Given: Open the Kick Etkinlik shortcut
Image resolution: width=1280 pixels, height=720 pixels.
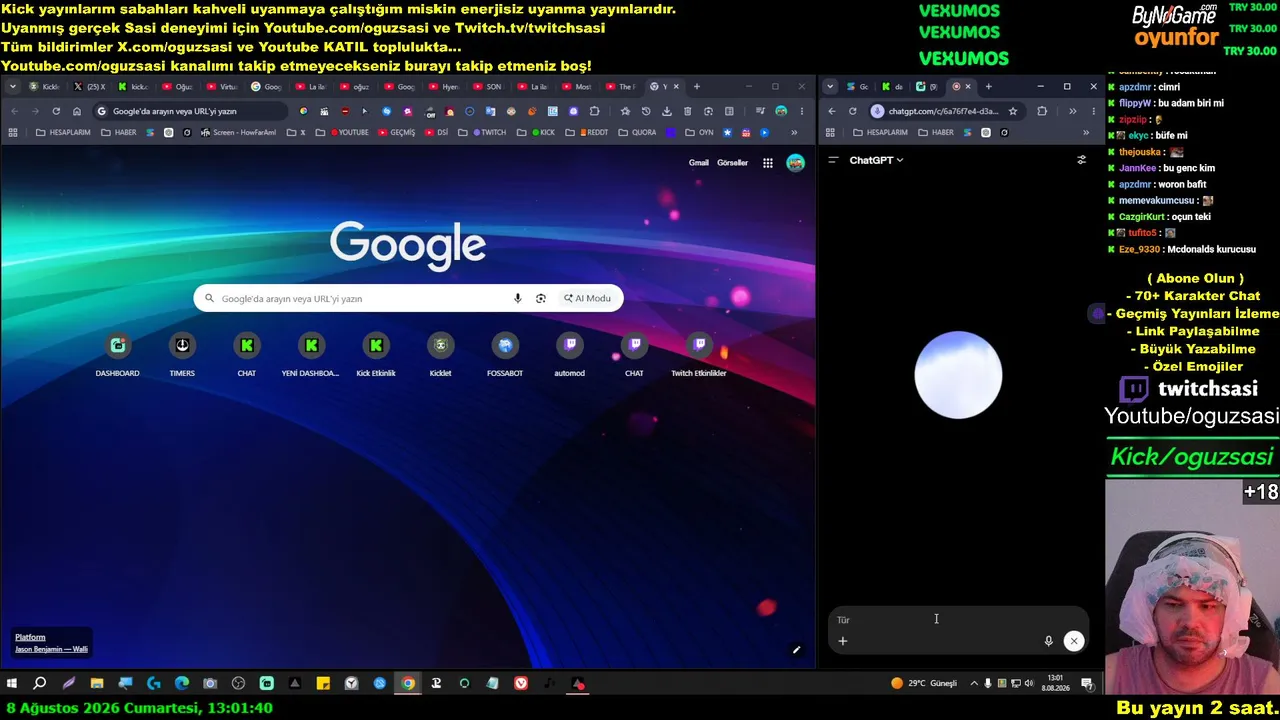Looking at the screenshot, I should click(x=376, y=355).
